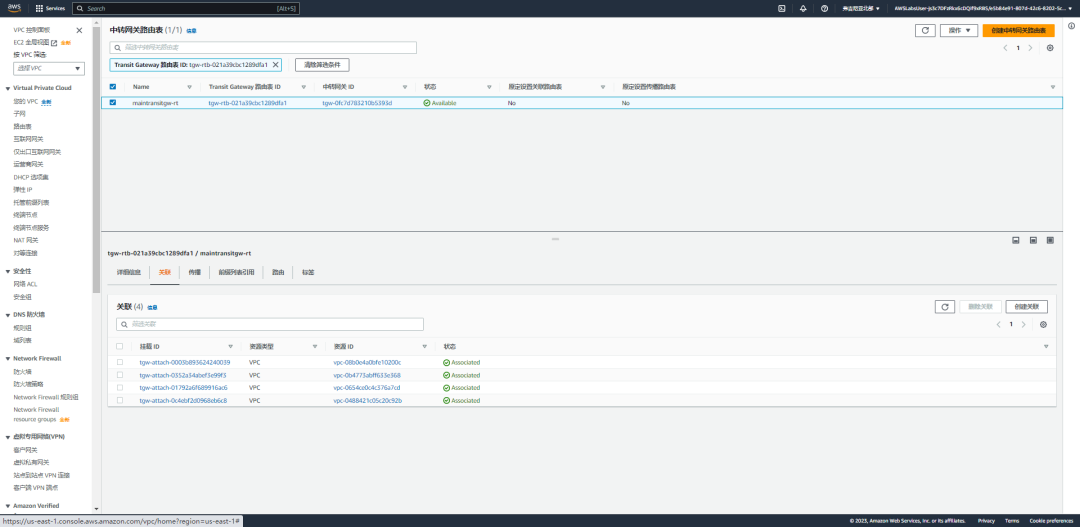The image size is (1080, 527).
Task: Open the AWS home logo
Action: pos(14,8)
